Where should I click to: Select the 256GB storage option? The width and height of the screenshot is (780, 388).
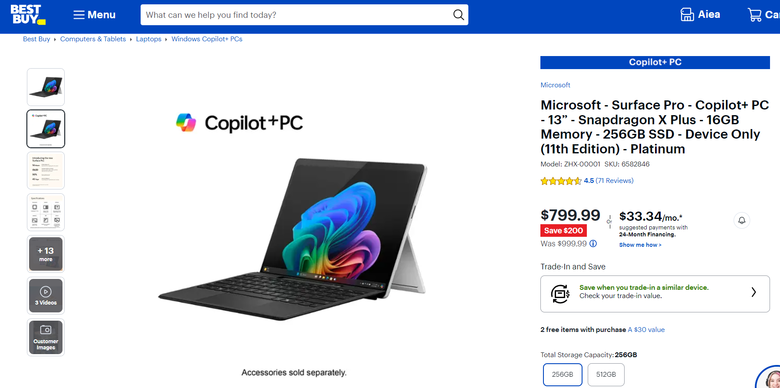(562, 375)
